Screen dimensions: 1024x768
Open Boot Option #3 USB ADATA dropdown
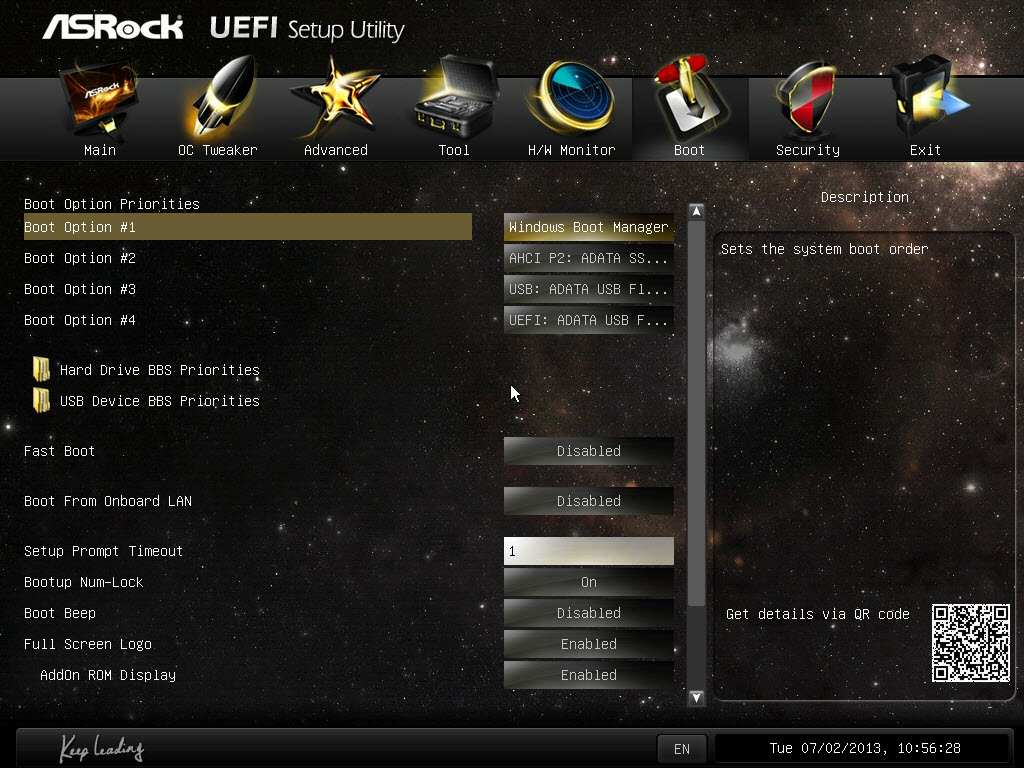tap(588, 289)
